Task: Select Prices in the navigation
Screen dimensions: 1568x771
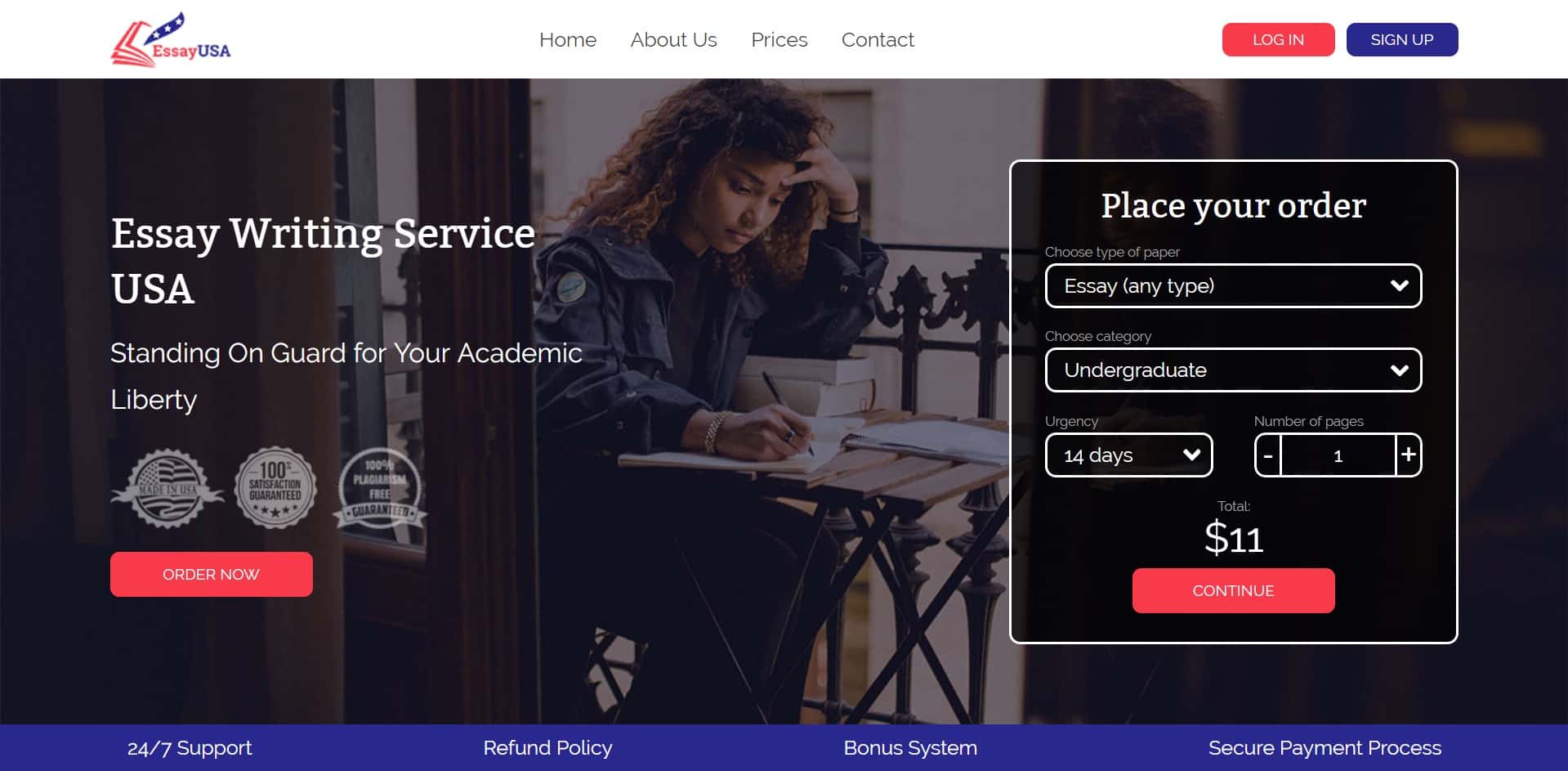Action: pyautogui.click(x=779, y=39)
